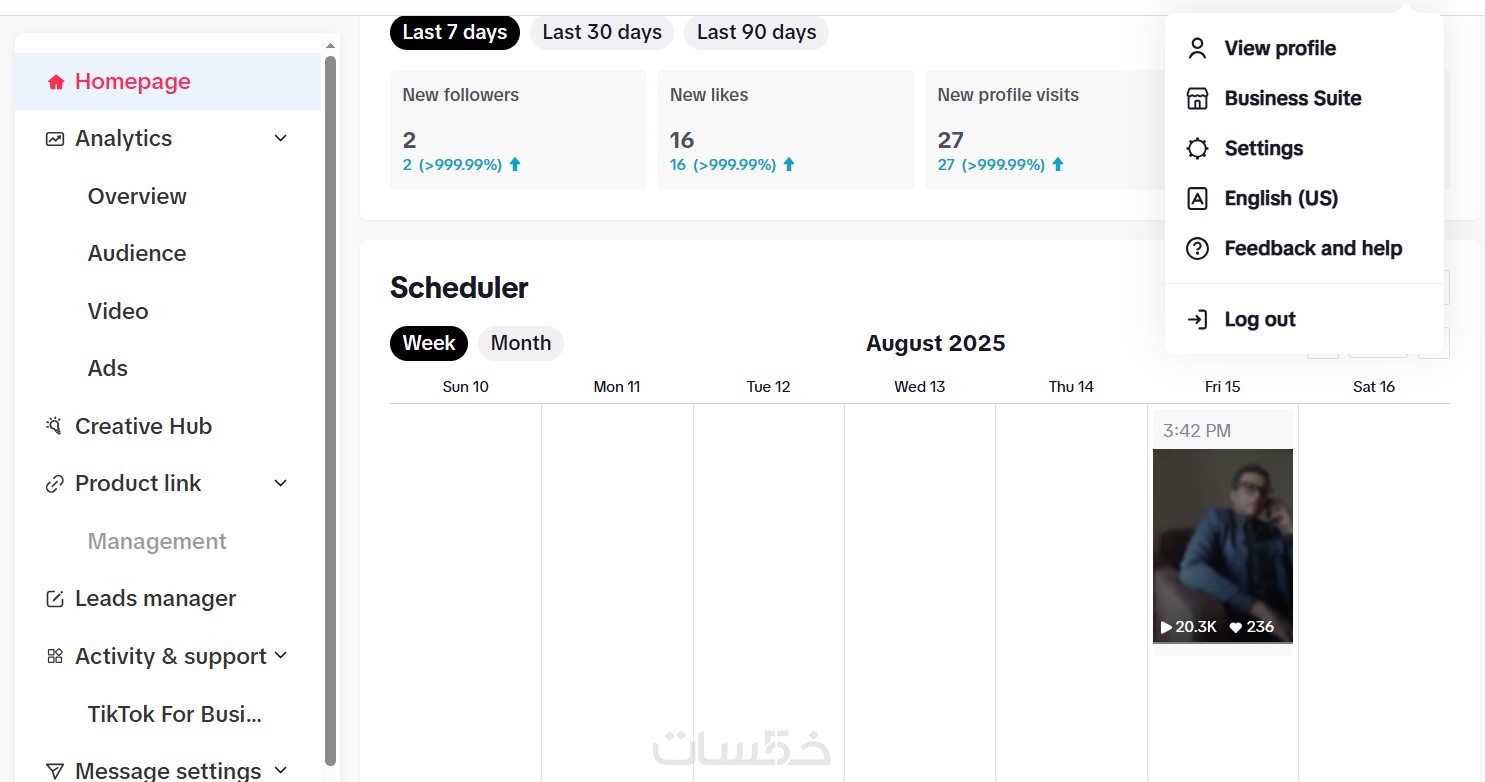Click the Activity & support grid icon
Image resolution: width=1485 pixels, height=782 pixels.
tap(55, 657)
